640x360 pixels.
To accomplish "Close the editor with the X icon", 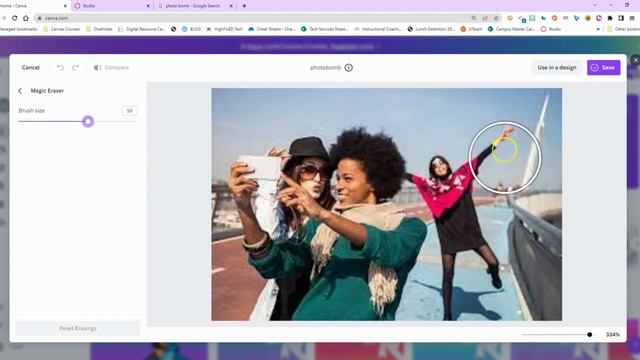I will 635,60.
